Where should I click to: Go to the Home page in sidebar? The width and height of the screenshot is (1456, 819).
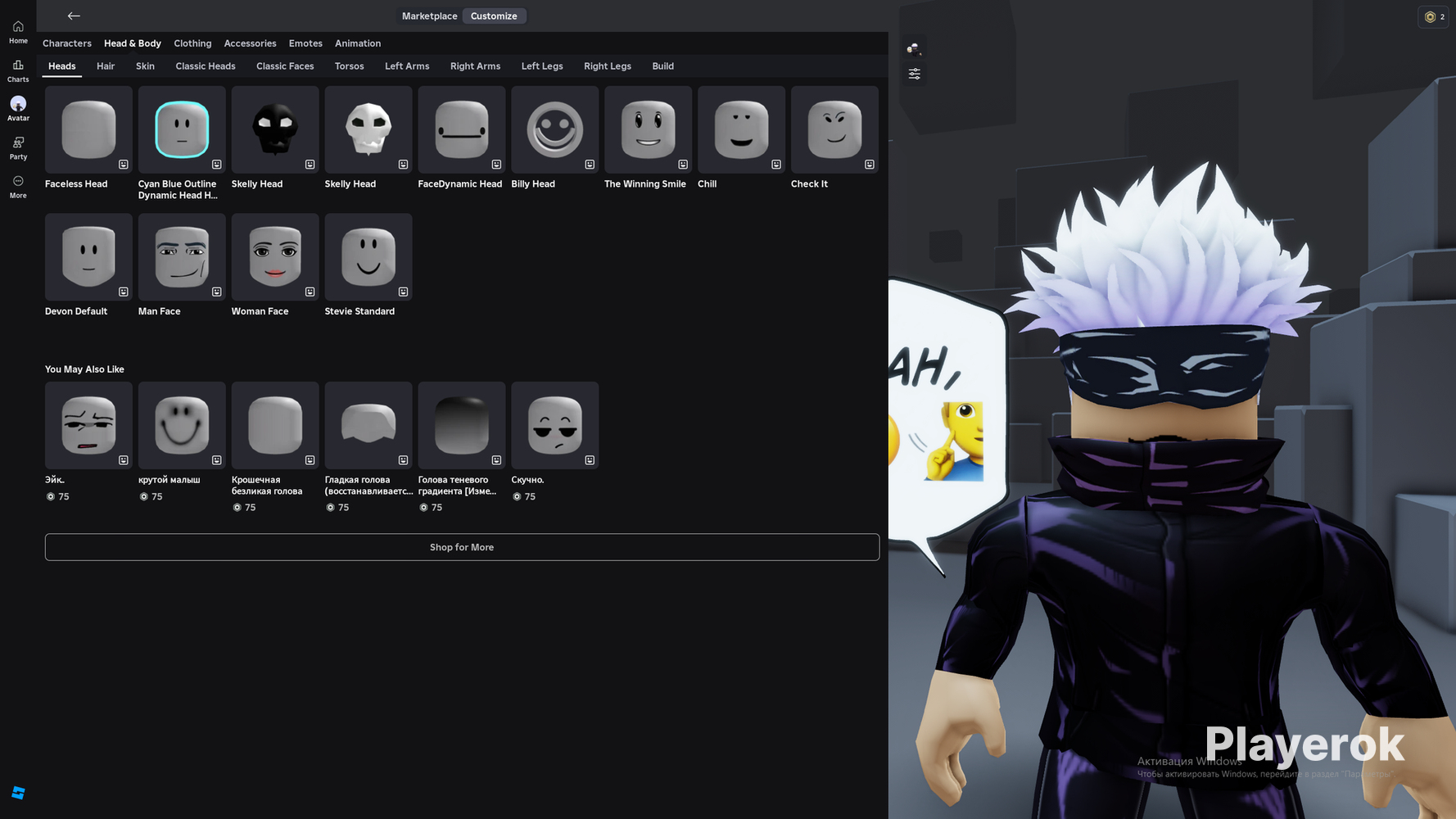pos(18,32)
